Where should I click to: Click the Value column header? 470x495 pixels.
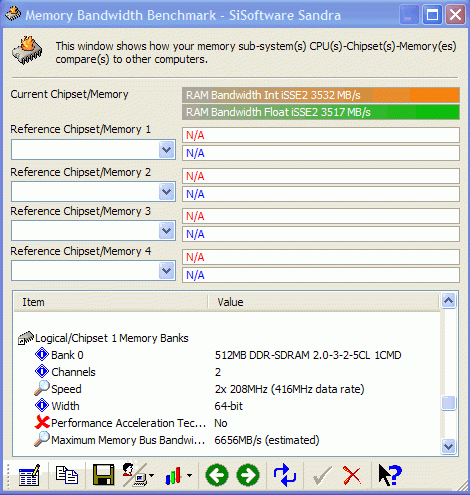coord(323,302)
